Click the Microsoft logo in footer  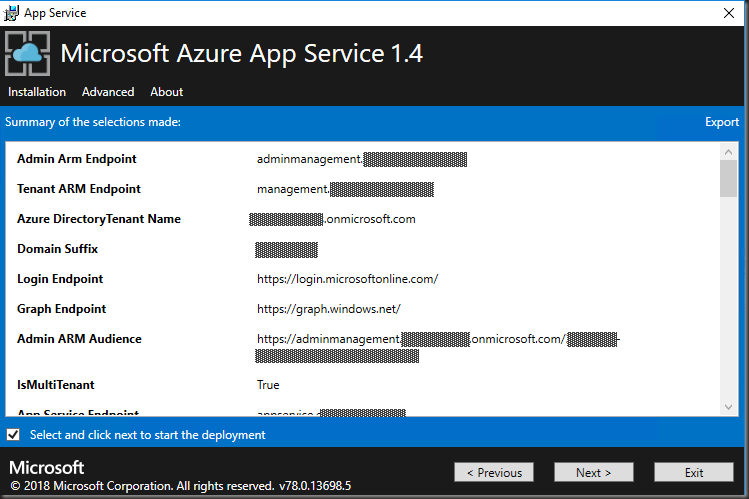pos(47,468)
